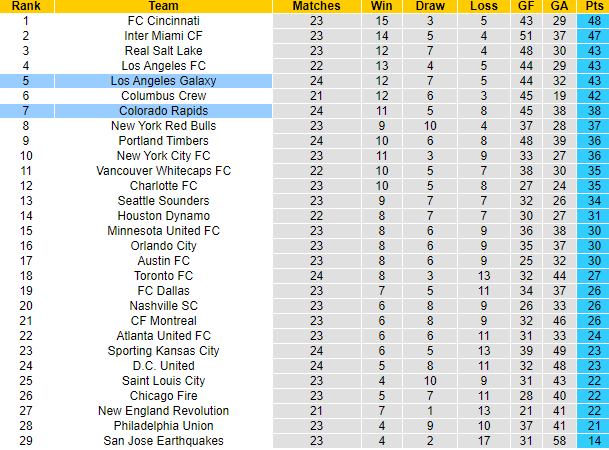Open New York Red Bulls link
This screenshot has height=450, width=609.
163,125
